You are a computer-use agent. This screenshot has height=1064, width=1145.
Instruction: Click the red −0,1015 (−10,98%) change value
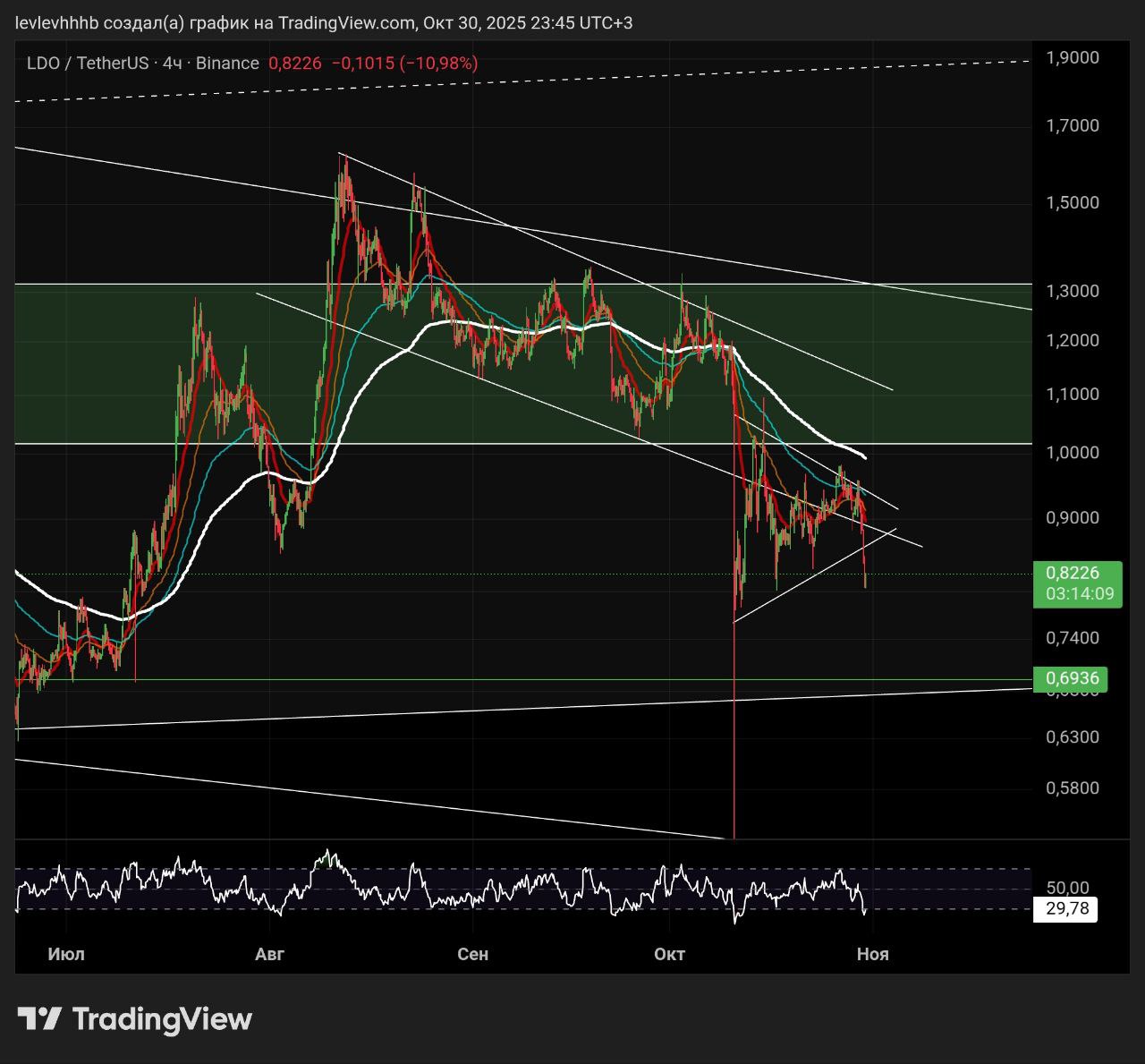pos(404,64)
